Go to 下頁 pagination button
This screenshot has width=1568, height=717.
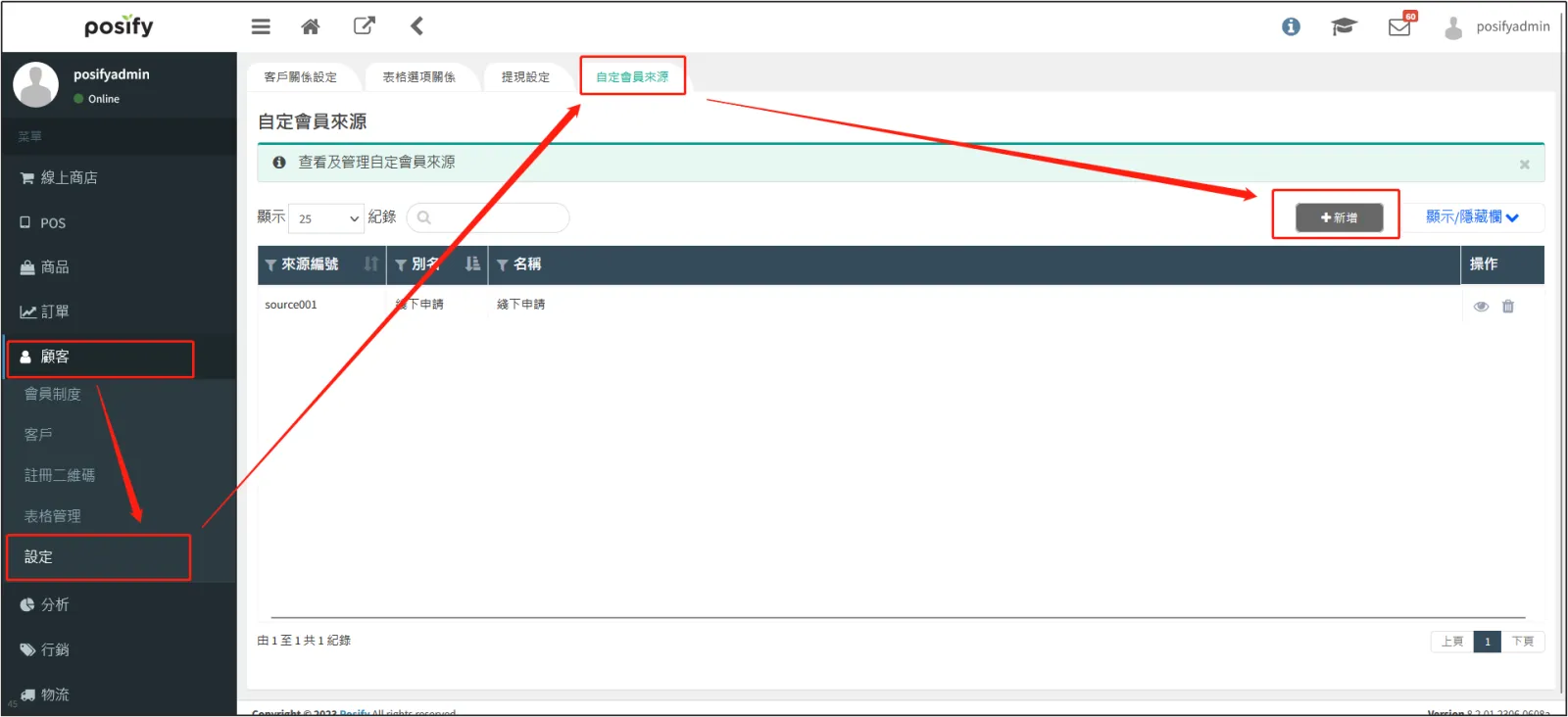point(1522,642)
